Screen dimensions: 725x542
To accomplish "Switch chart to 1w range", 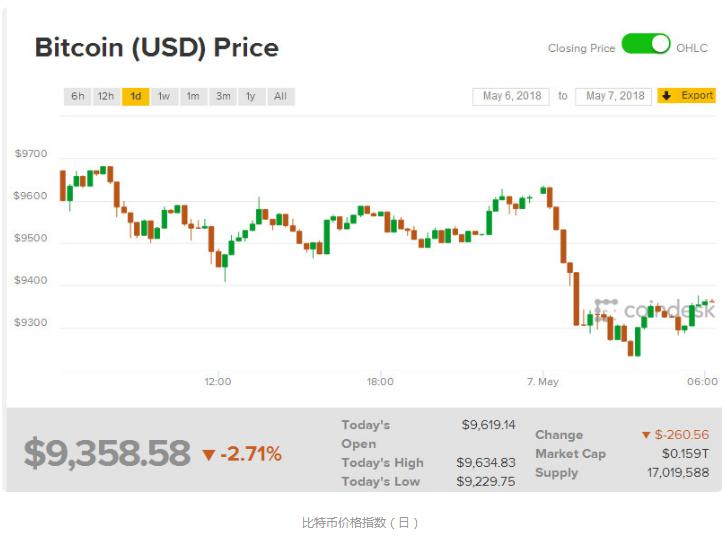I will pos(163,97).
